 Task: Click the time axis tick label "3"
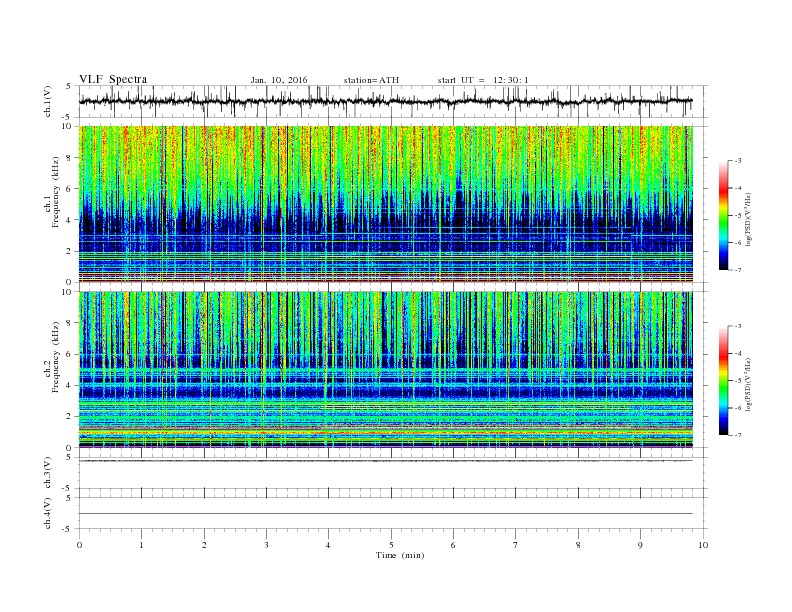[x=266, y=545]
